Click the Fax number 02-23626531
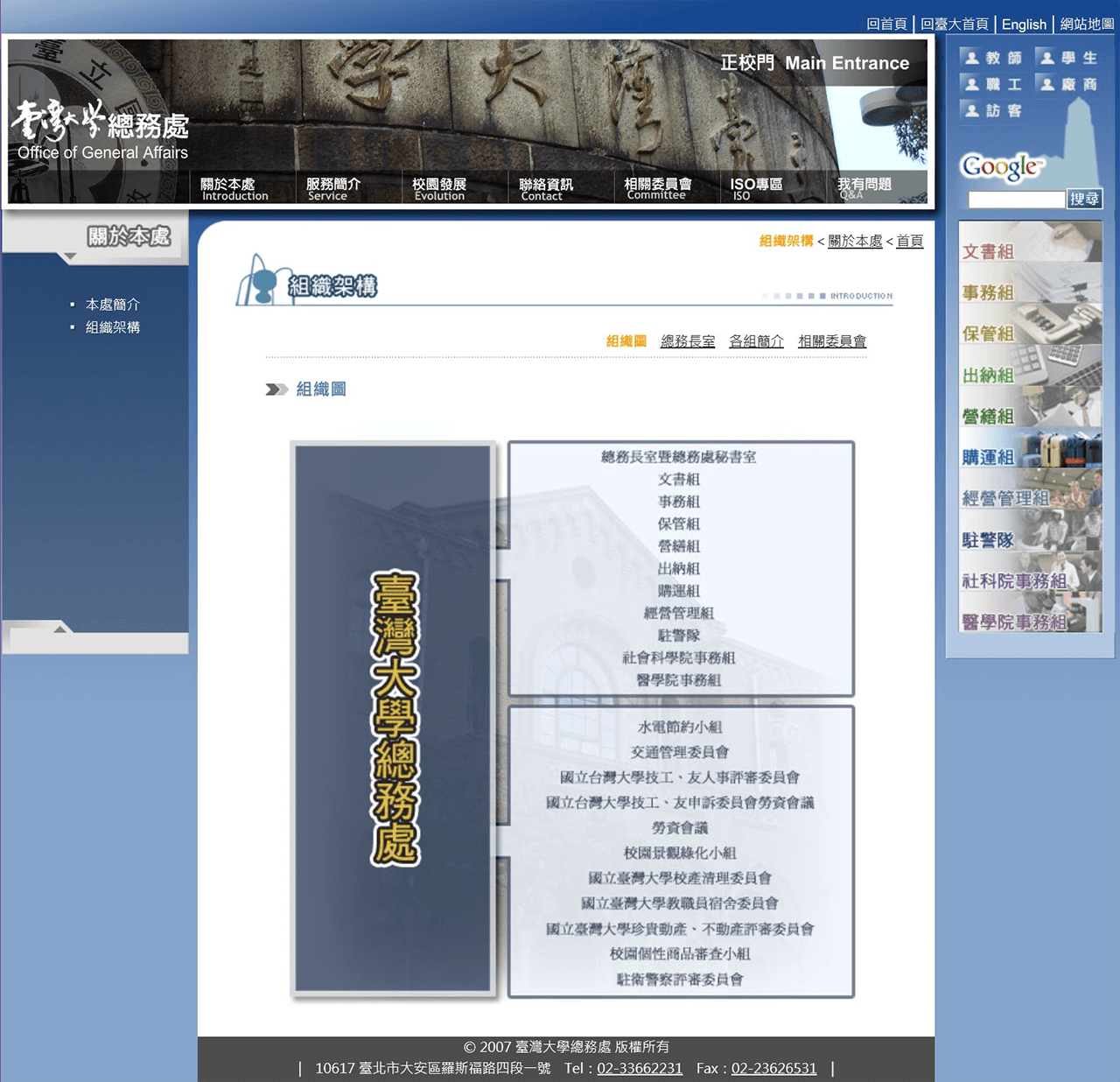 point(773,1068)
